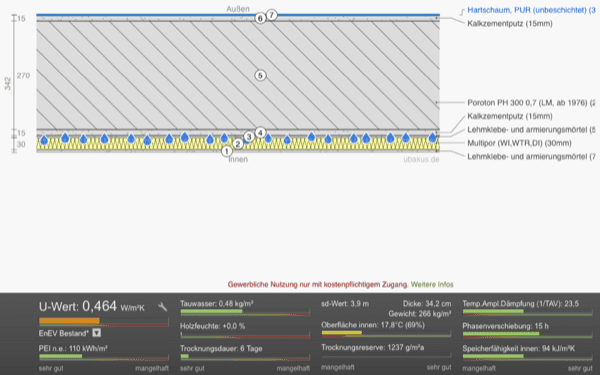This screenshot has height=375, width=600.
Task: Click layer marker number 7
Action: 271,15
